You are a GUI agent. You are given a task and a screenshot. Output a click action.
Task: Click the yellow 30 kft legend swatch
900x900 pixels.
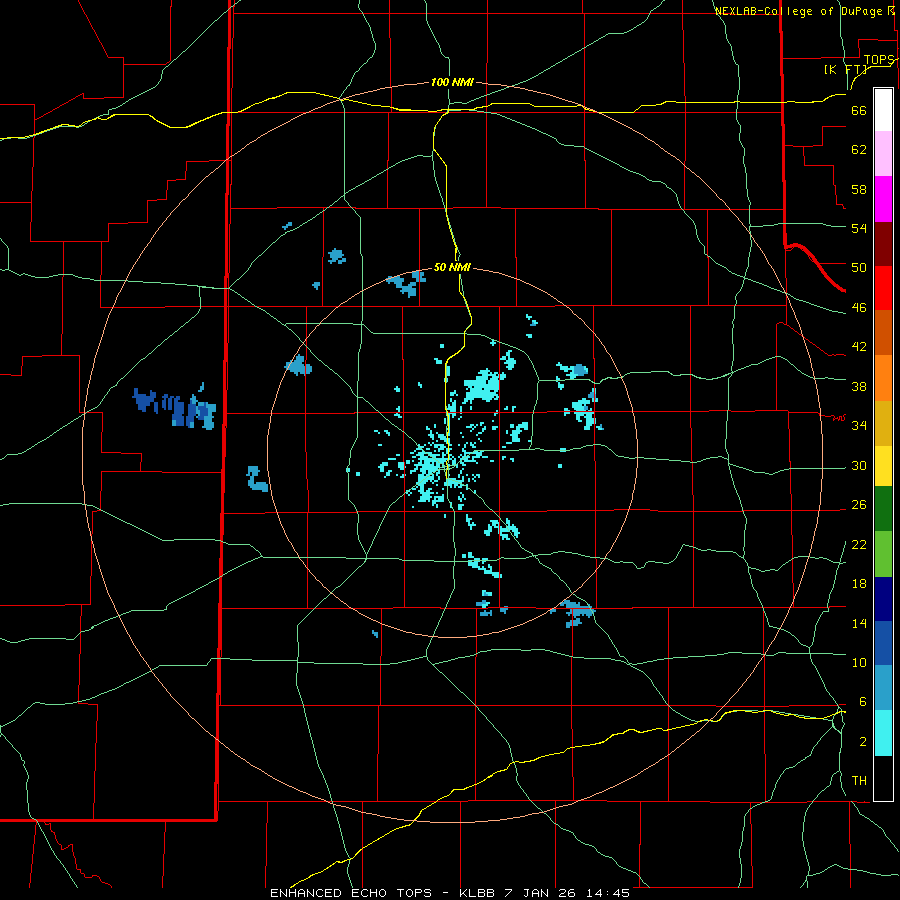tap(883, 466)
